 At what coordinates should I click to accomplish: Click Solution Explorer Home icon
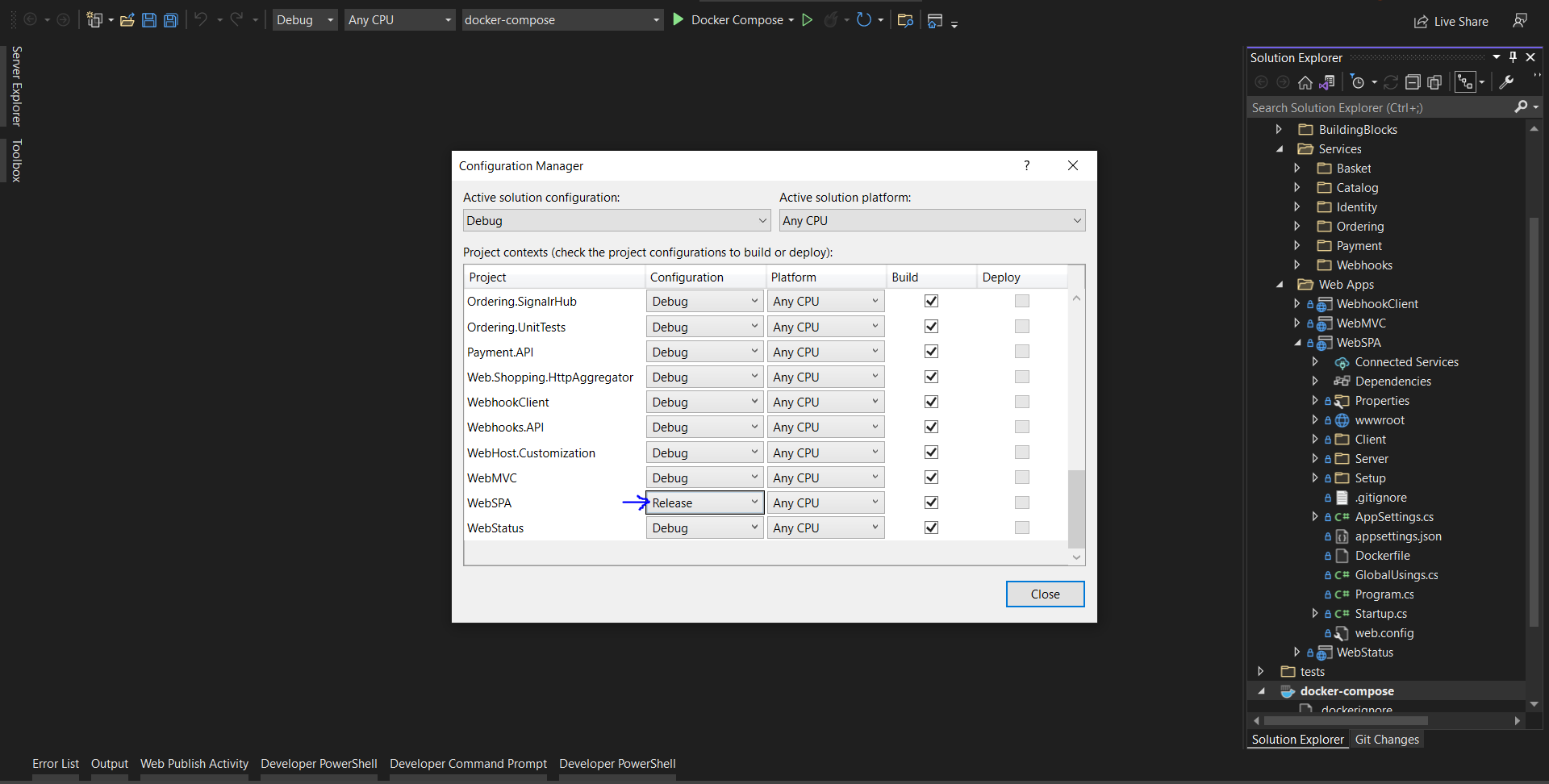tap(1305, 82)
